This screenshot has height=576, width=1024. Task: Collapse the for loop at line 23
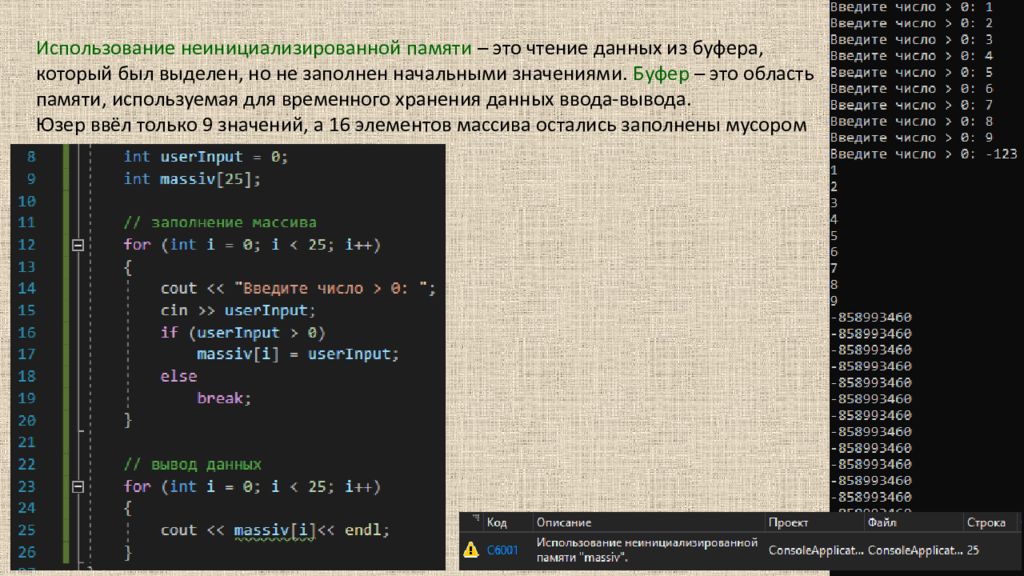click(x=76, y=487)
